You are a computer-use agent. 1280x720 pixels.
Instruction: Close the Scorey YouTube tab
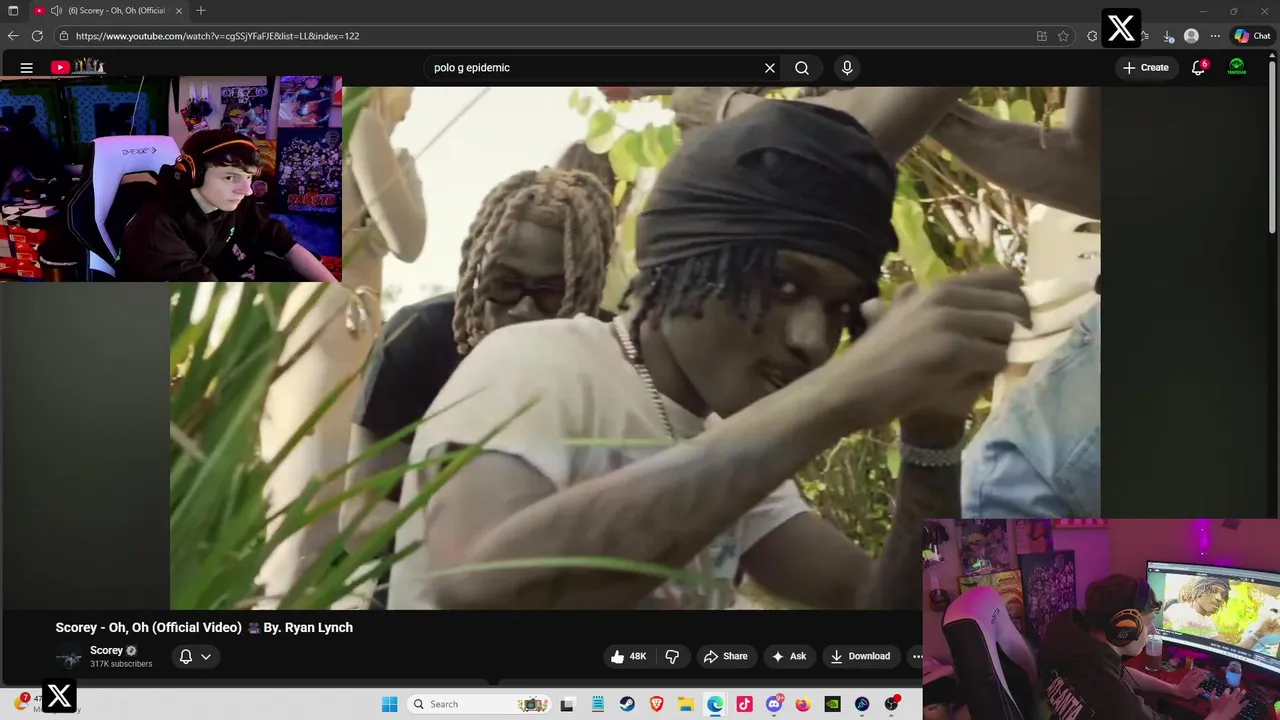coord(179,10)
